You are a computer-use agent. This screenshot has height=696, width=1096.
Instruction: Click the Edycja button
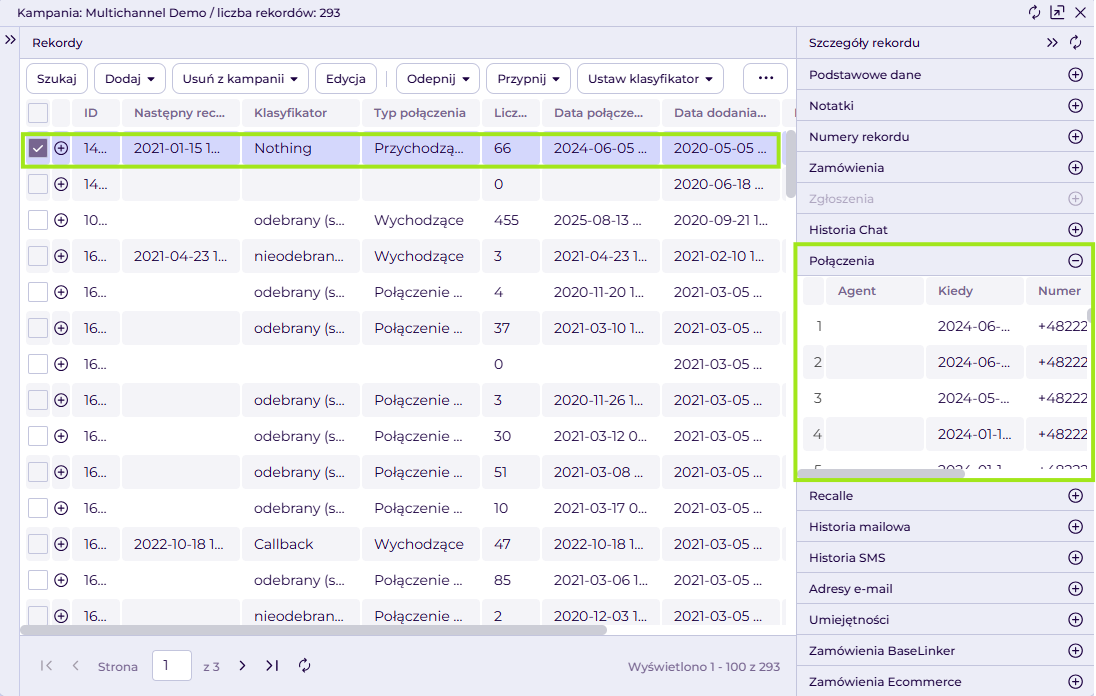click(x=346, y=78)
